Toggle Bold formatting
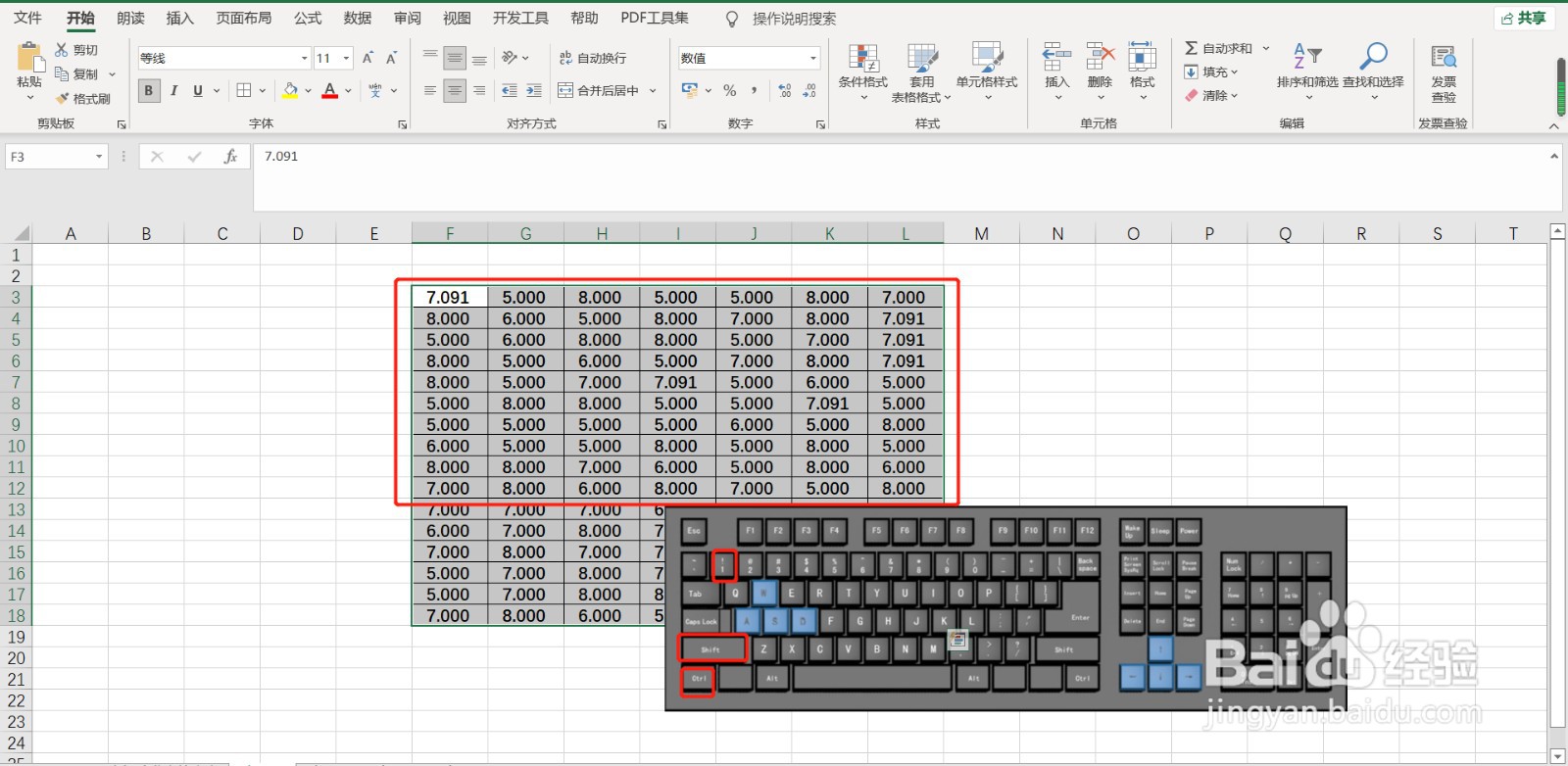 tap(149, 91)
